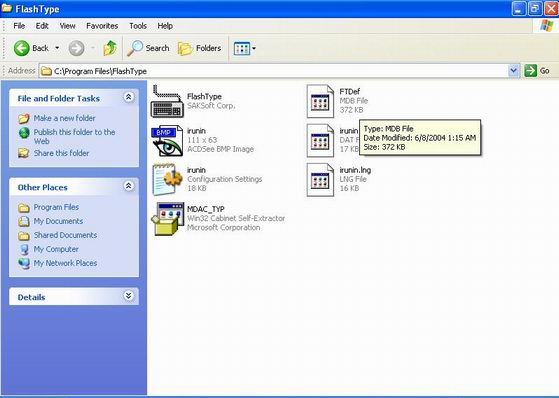Viewport: 559px width, 398px height.
Task: Open the Back history dropdown arrow
Action: 57,48
